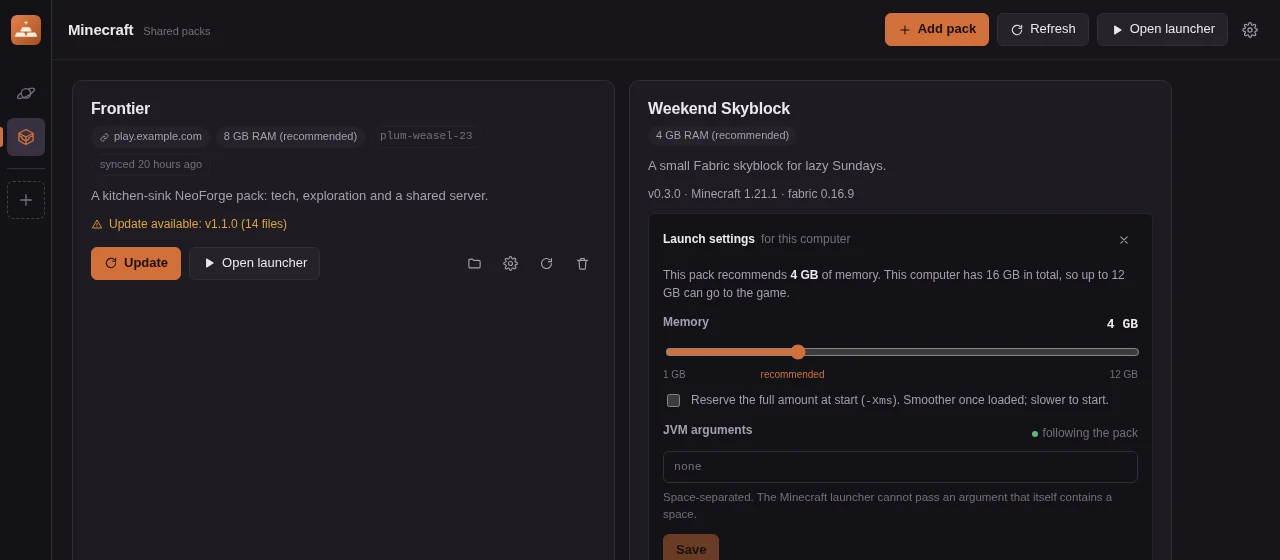Open the gear settings icon in header
Screen dimensions: 1280x560
click(1250, 30)
